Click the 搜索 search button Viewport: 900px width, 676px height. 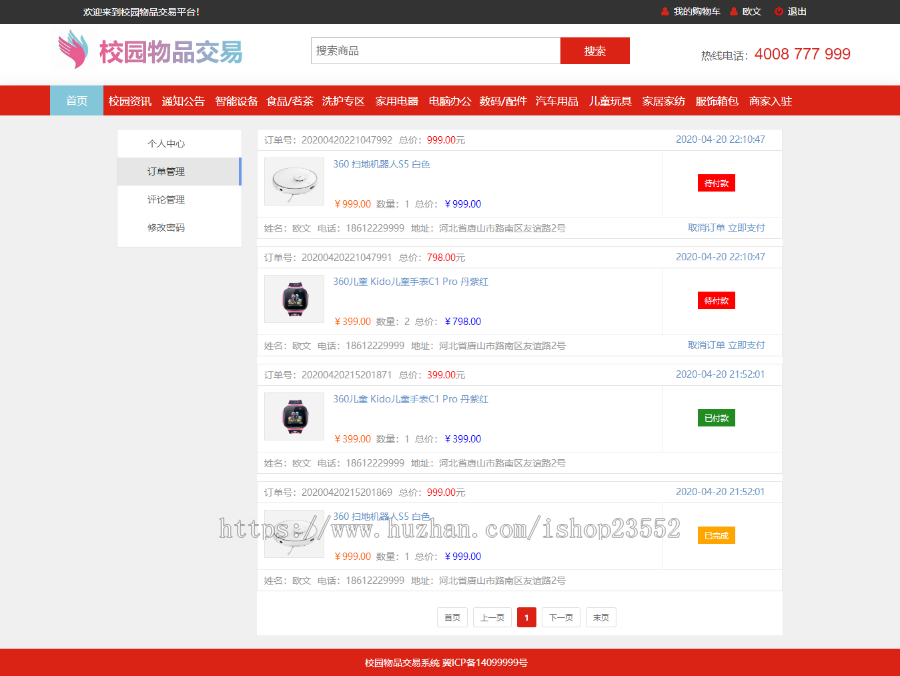pyautogui.click(x=595, y=50)
